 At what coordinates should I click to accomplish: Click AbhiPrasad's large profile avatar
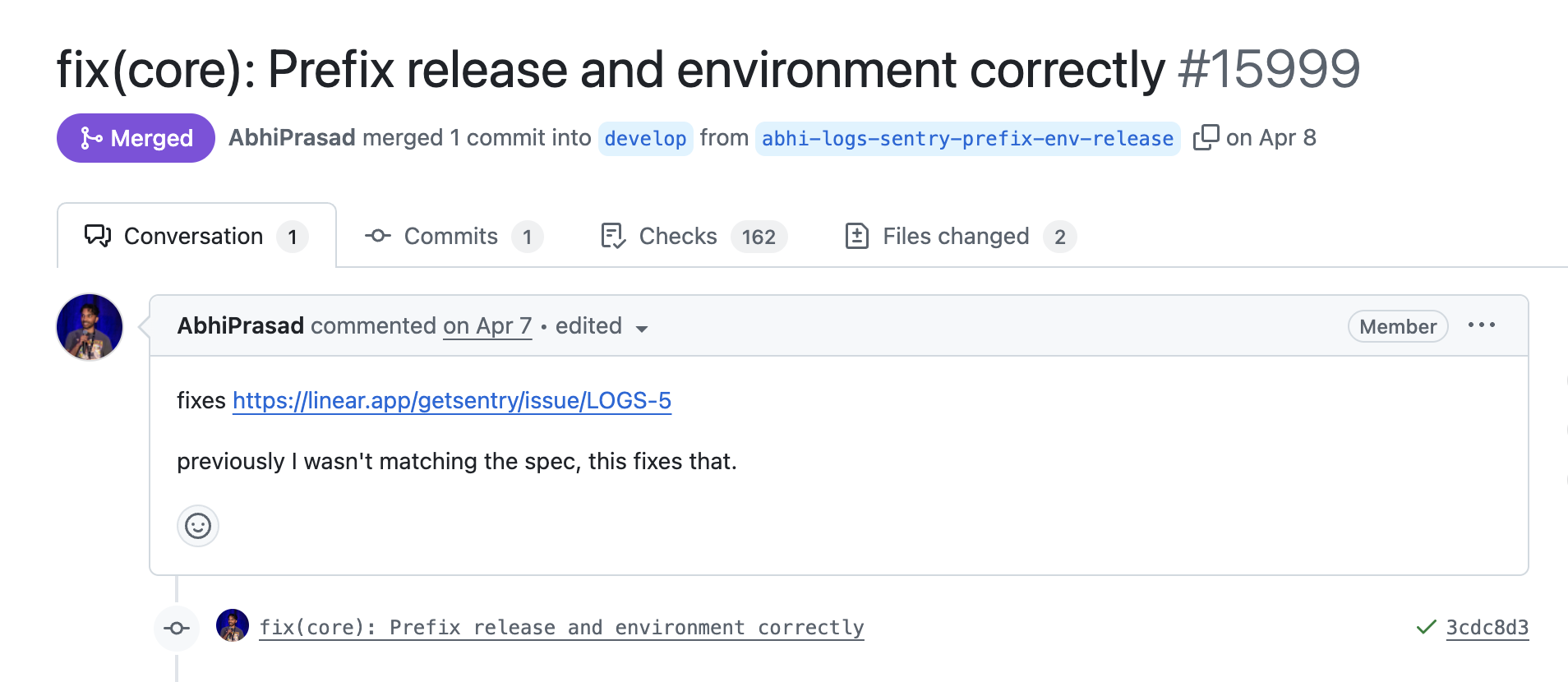(90, 327)
